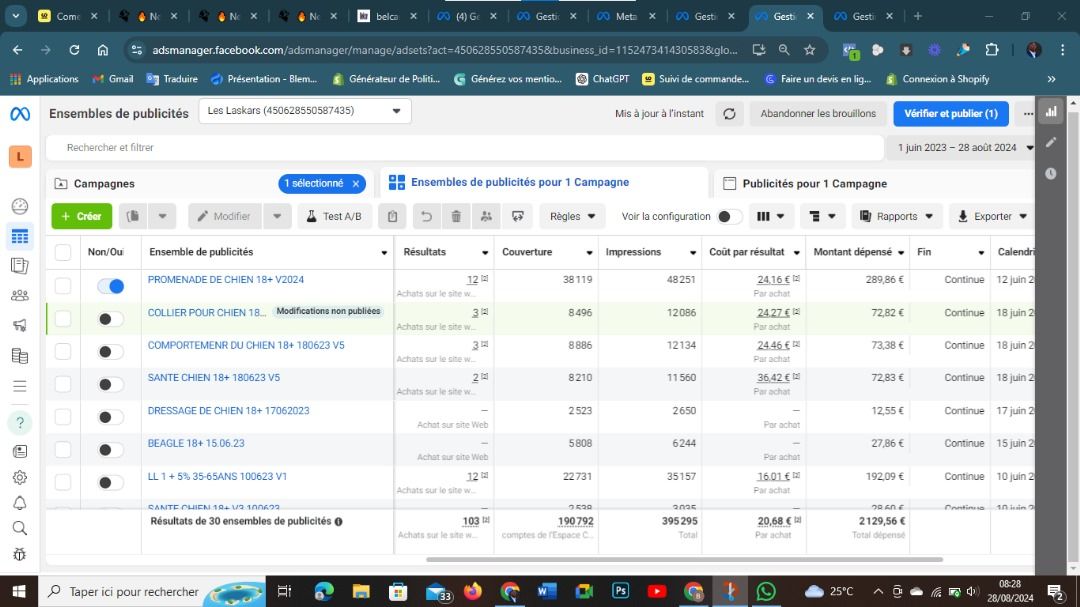Open the charts panel icon on right rail
1080x607 pixels.
[x=1051, y=112]
